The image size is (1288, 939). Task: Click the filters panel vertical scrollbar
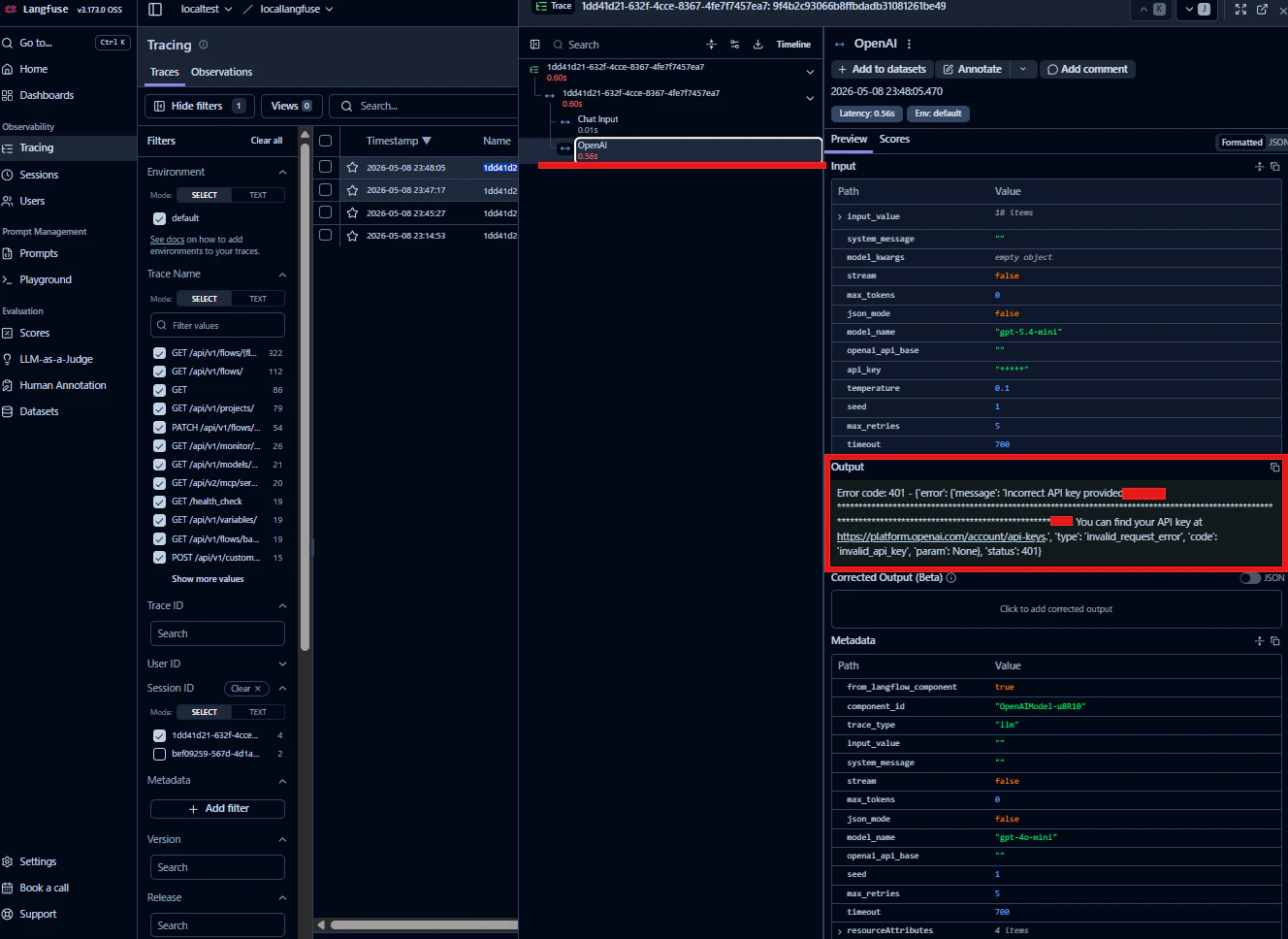305,398
